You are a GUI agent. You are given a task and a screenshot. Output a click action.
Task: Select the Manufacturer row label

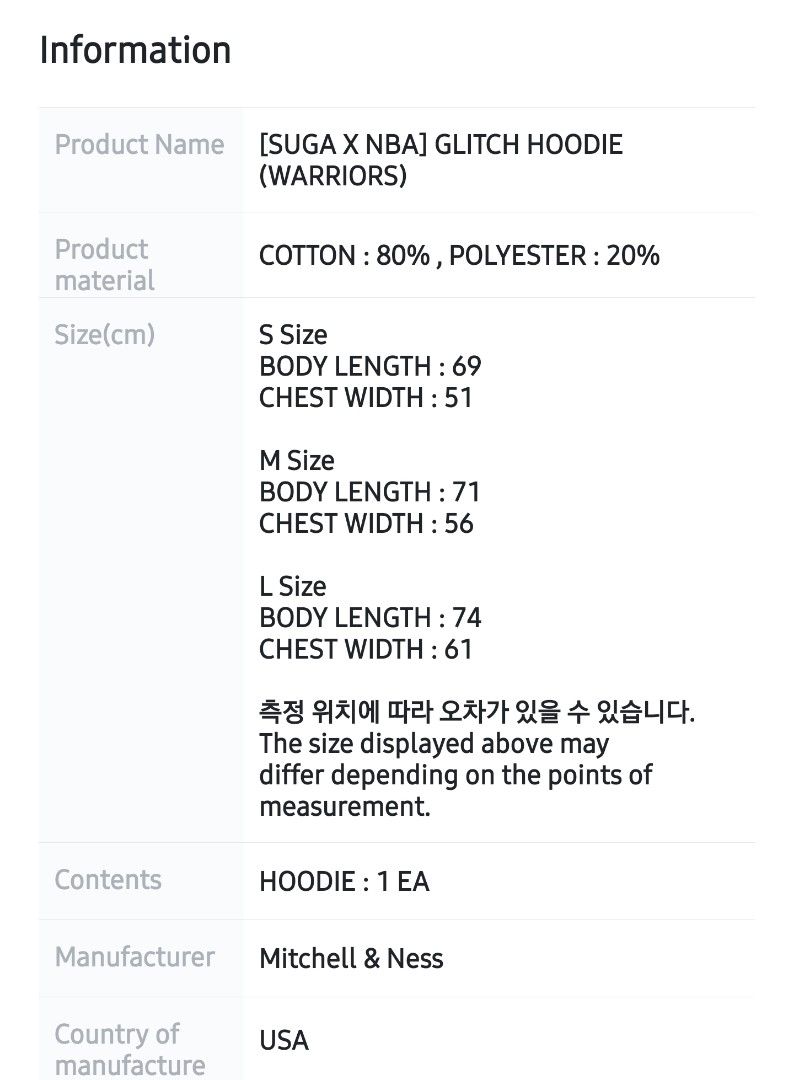pos(135,957)
